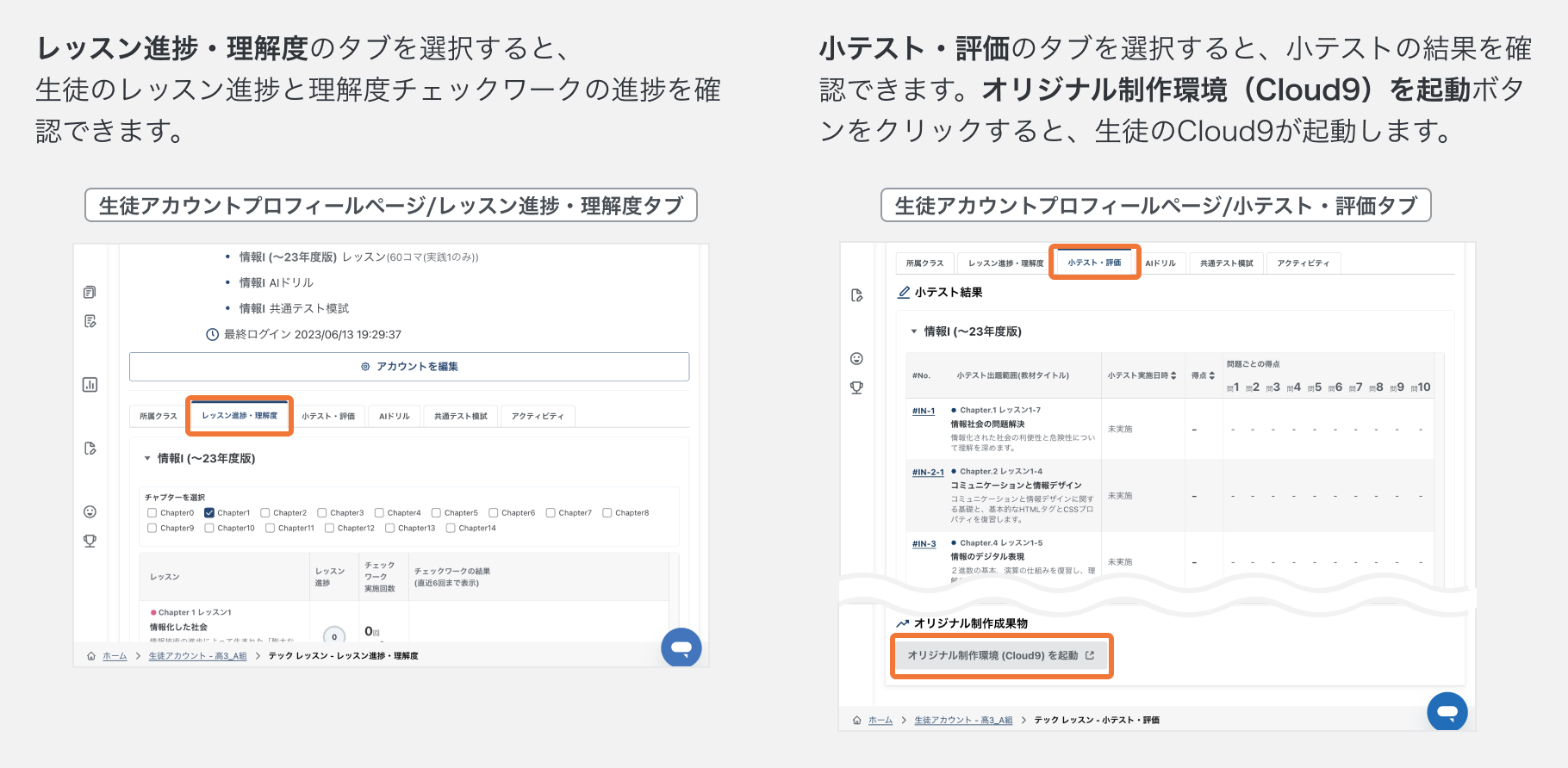Click ホーム breadcrumb link in lesson-progress screenshot
Viewport: 1568px width, 768px height.
pyautogui.click(x=115, y=656)
